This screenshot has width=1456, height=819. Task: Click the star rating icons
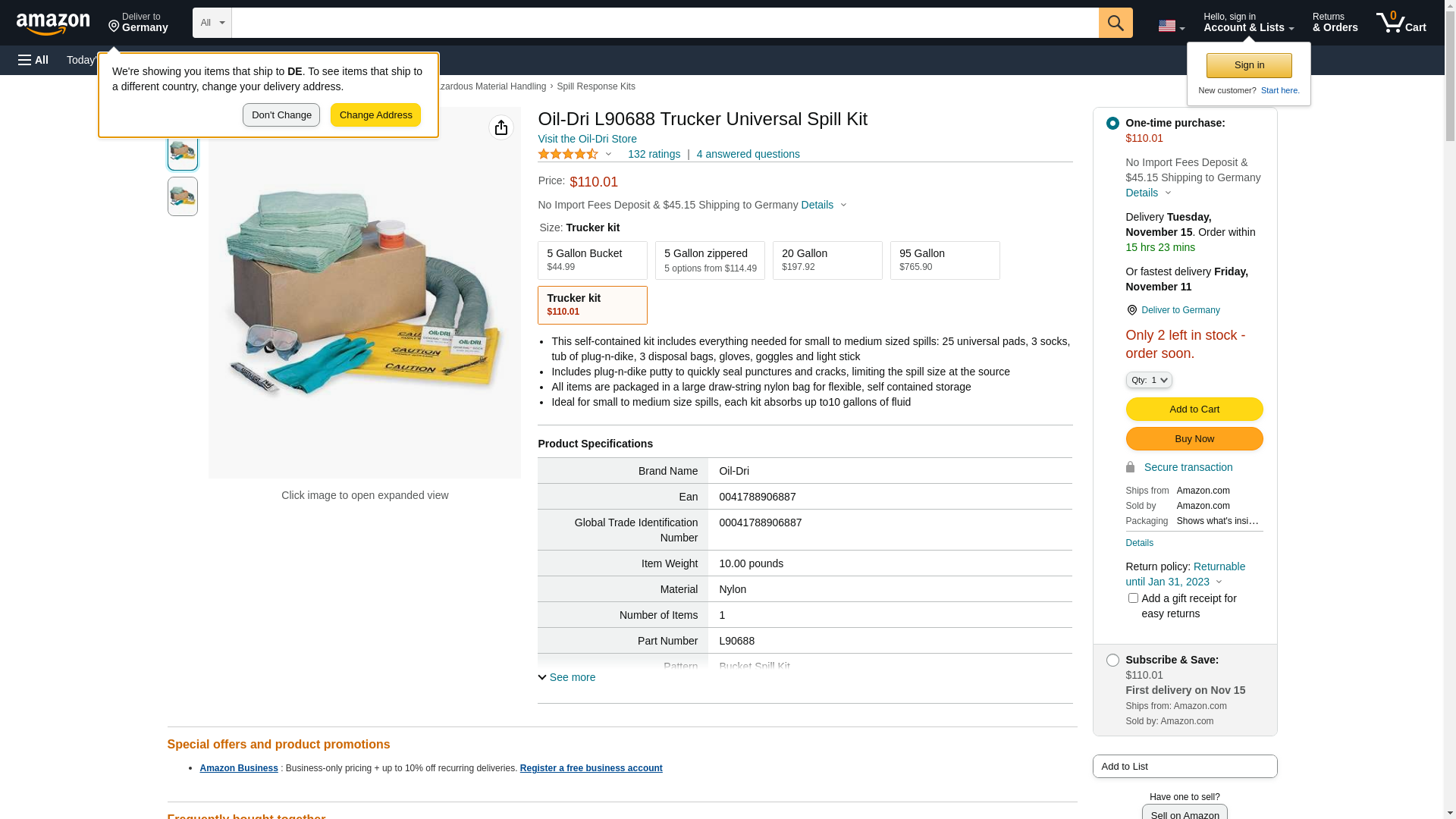(x=568, y=154)
